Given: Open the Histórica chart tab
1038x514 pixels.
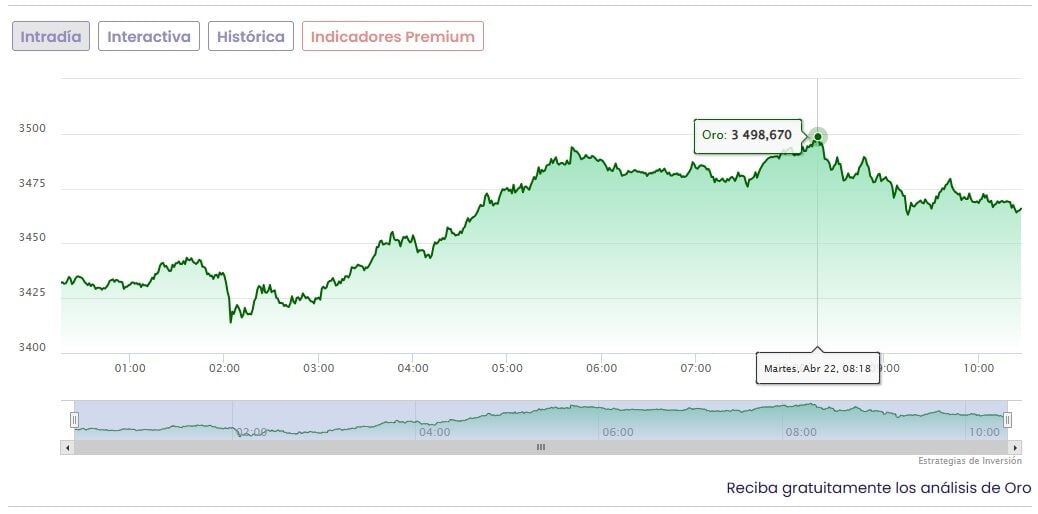Looking at the screenshot, I should 251,37.
